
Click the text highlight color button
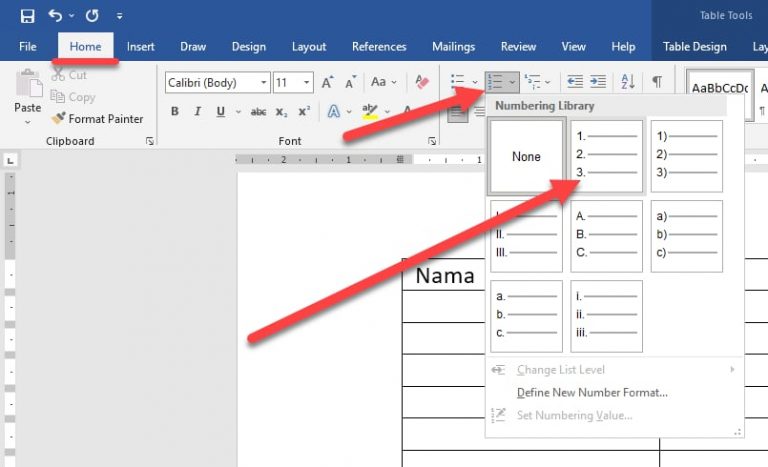pos(370,112)
